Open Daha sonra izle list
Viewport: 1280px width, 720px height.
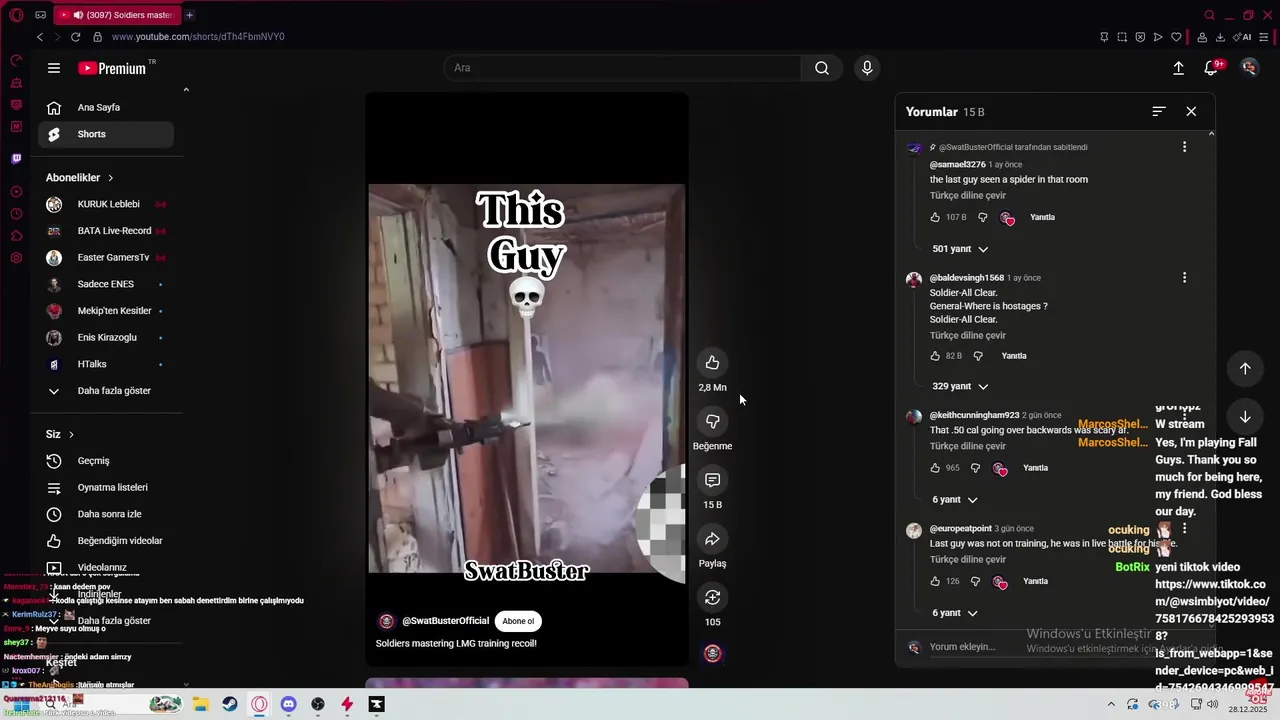105,514
